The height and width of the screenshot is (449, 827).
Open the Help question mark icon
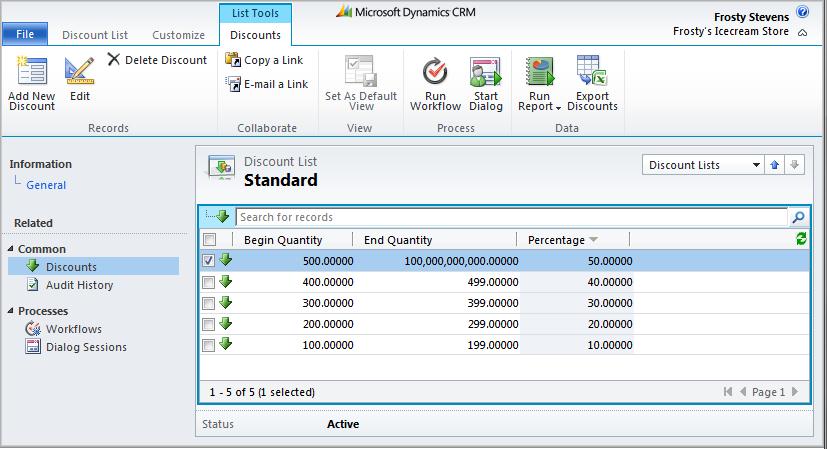click(x=802, y=12)
